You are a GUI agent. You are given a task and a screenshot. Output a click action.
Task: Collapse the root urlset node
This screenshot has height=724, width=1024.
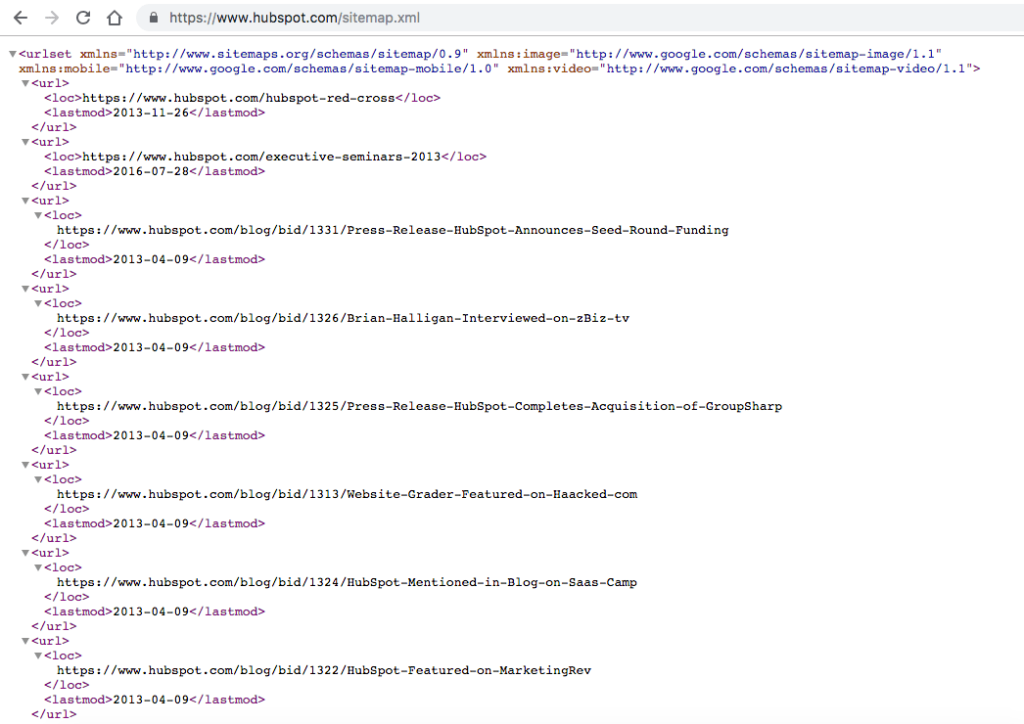pos(12,54)
